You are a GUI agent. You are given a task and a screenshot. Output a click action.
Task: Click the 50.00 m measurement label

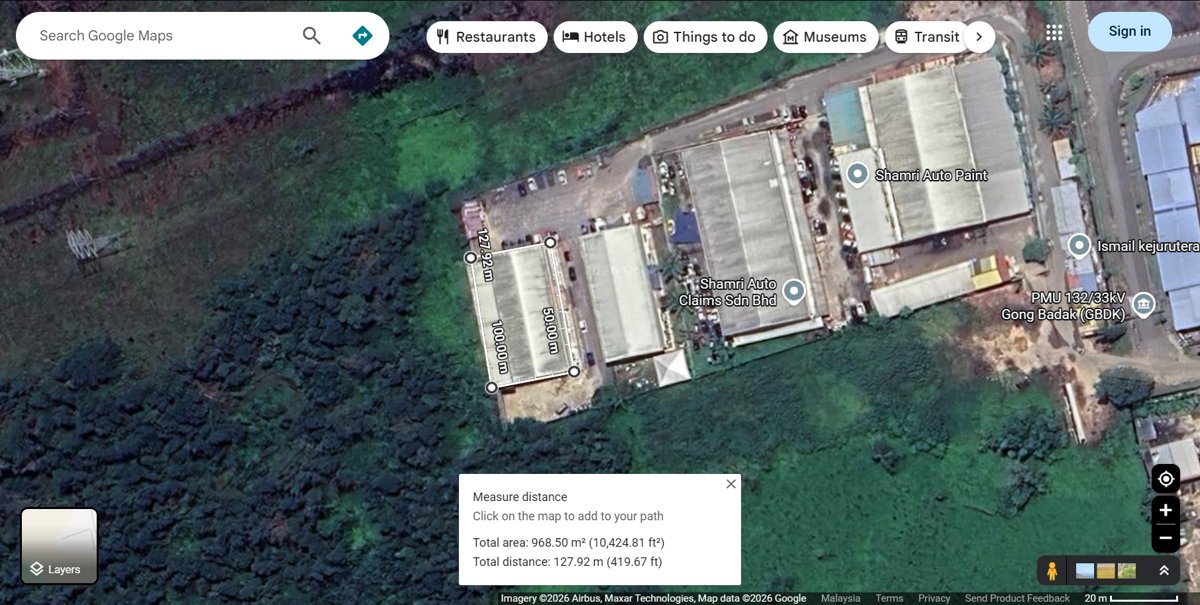550,329
